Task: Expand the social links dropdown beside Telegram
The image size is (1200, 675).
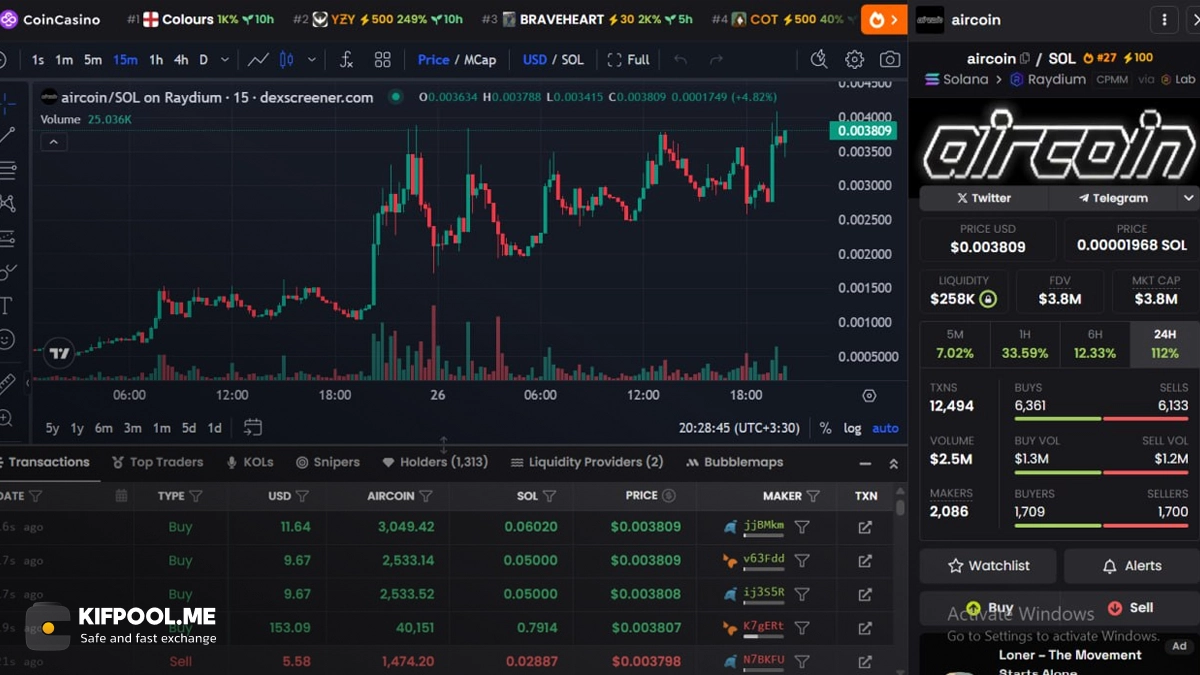Action: pyautogui.click(x=1188, y=198)
